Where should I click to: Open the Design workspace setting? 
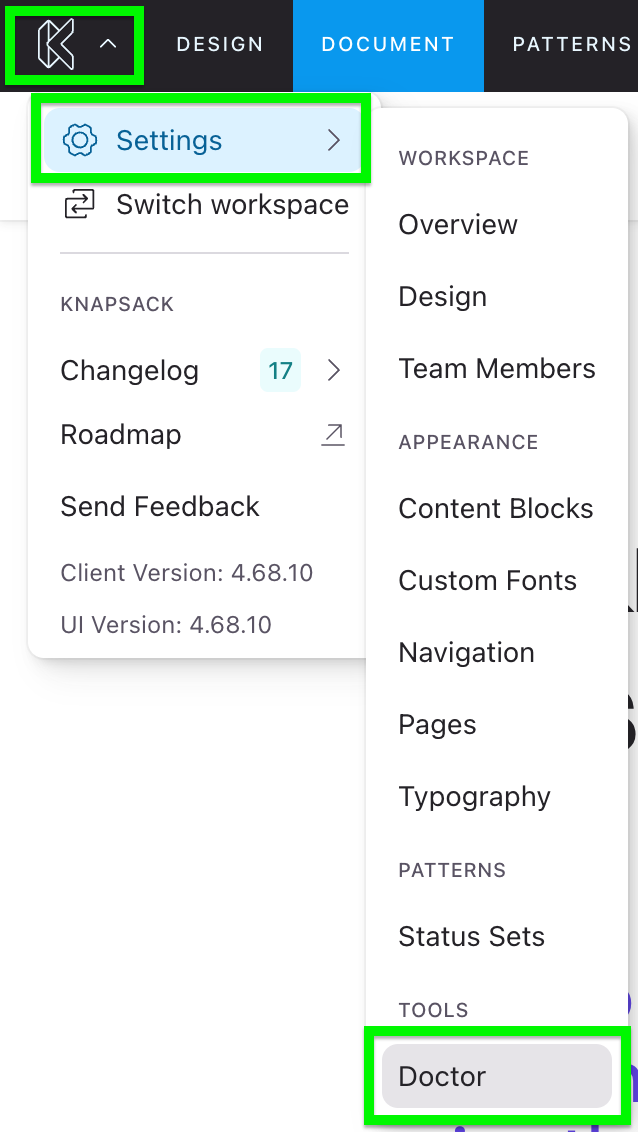(x=443, y=297)
